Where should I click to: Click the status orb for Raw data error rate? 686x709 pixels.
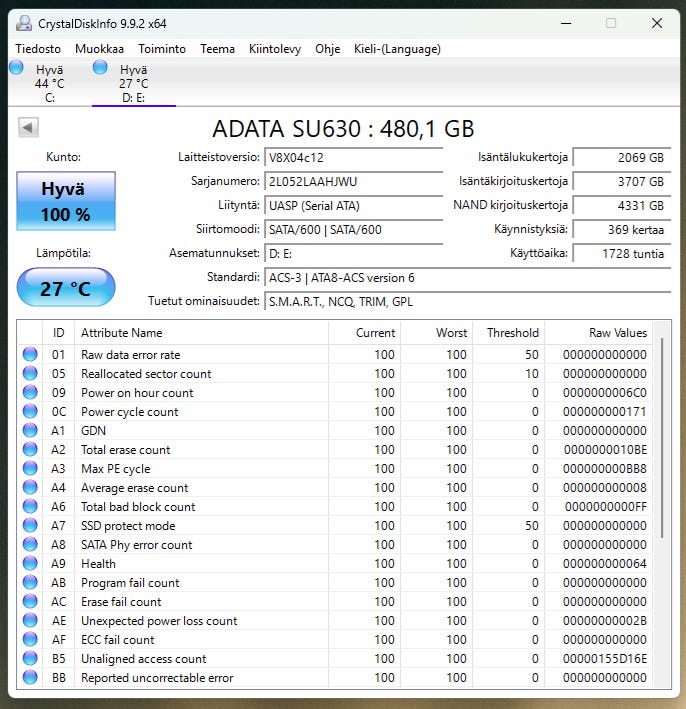(30, 354)
